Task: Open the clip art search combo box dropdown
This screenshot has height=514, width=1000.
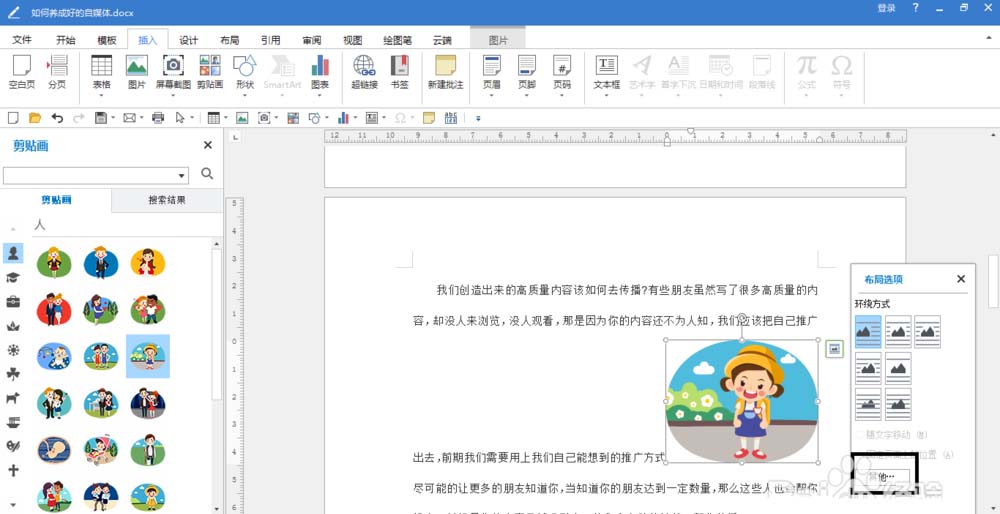Action: coord(182,176)
